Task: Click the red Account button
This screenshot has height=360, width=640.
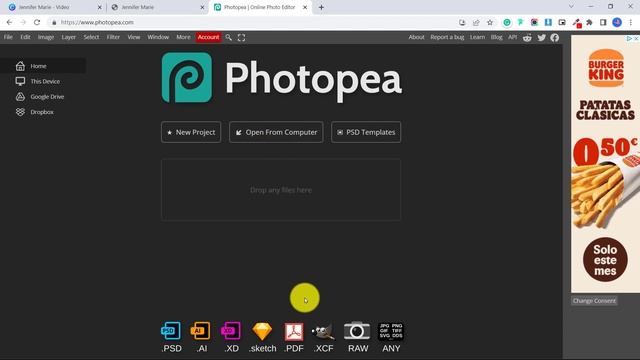Action: click(x=208, y=37)
